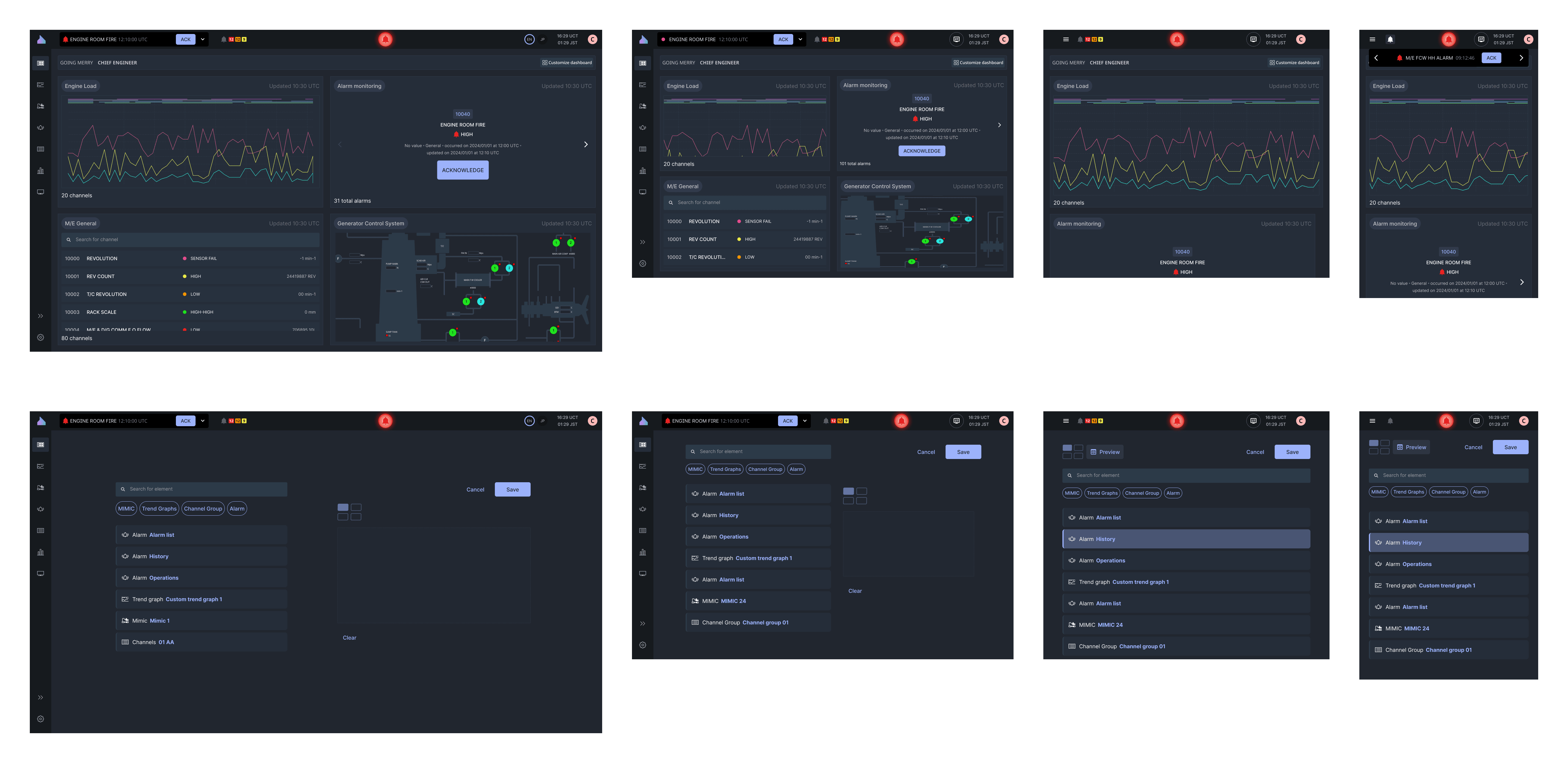Expand sidebar double-chevron in the Mimic 1 editor

tap(40, 697)
